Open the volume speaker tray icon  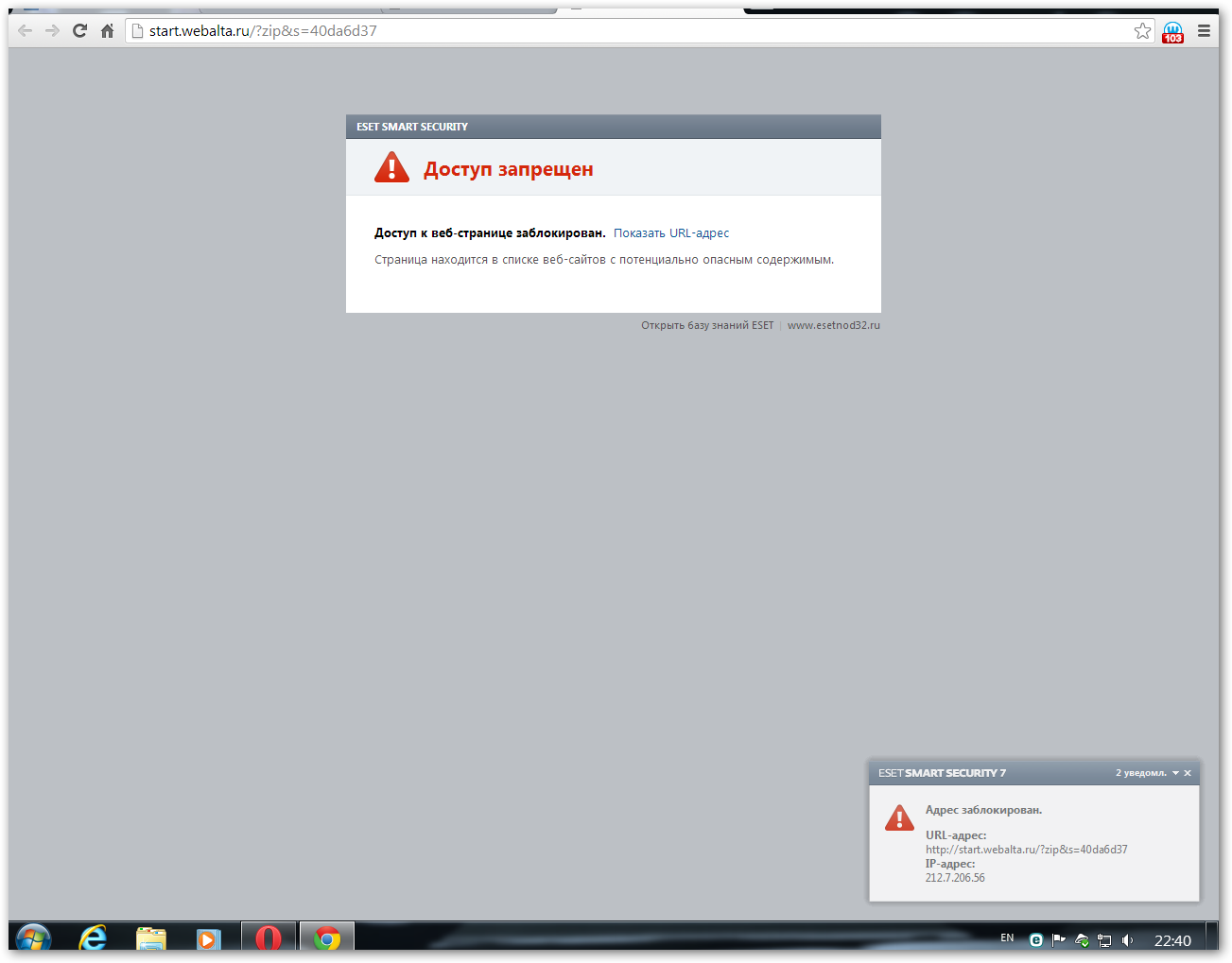(x=1127, y=940)
